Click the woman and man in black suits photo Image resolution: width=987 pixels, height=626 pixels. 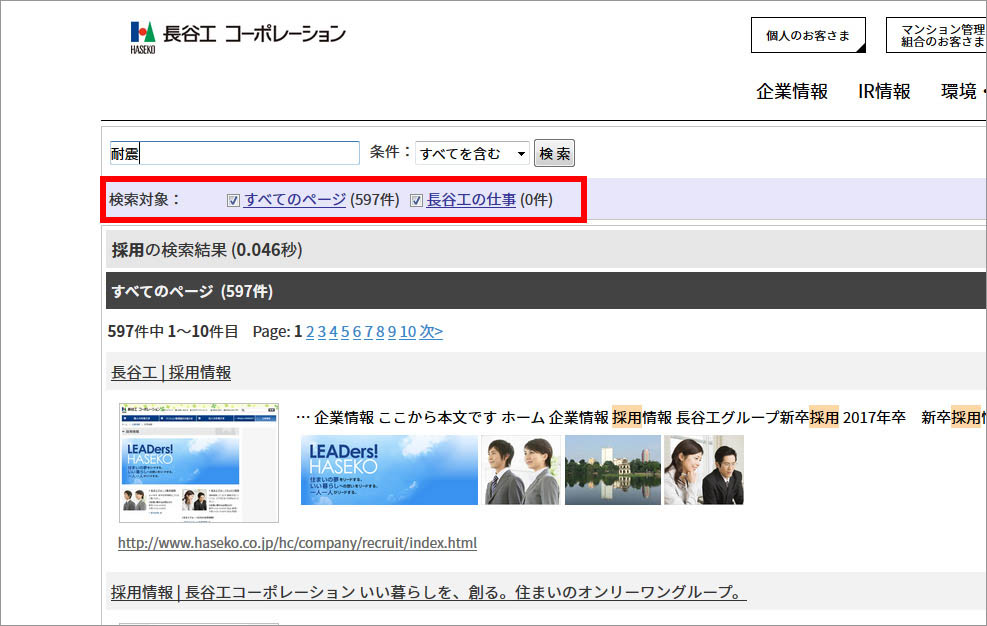click(x=704, y=470)
